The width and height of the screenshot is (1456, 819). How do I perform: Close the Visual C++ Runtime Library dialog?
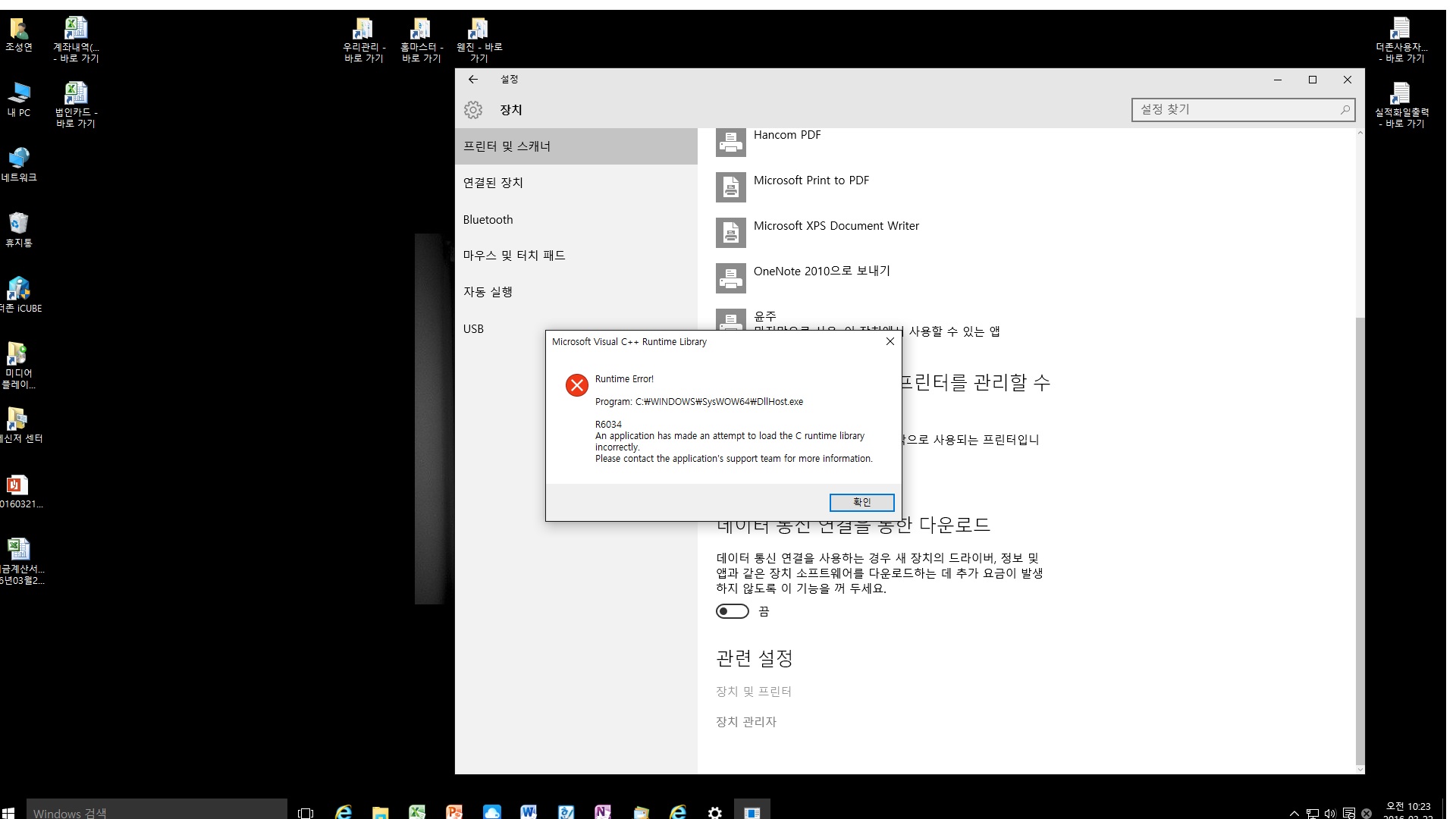pyautogui.click(x=890, y=341)
